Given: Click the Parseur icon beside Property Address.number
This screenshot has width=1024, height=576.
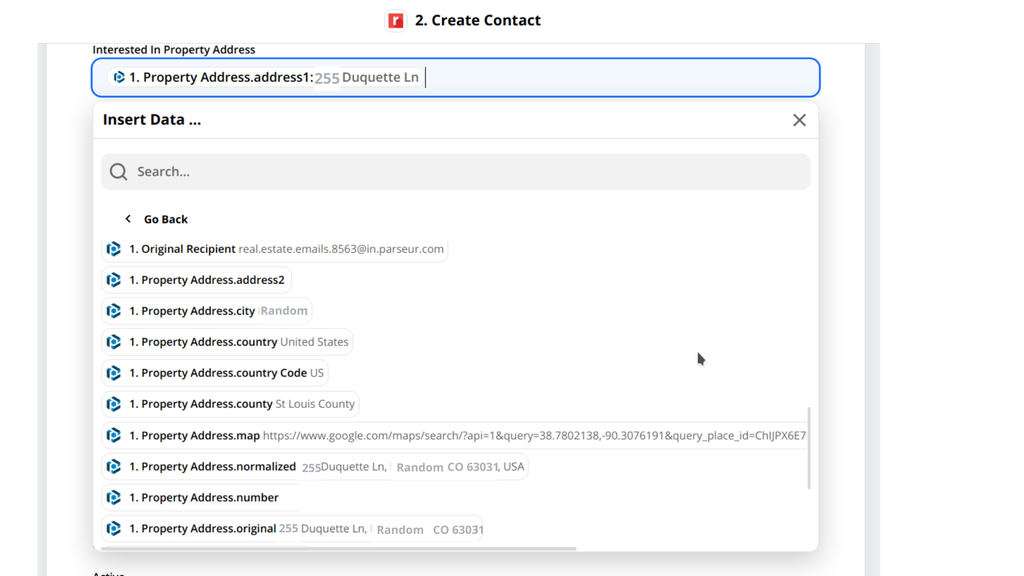Looking at the screenshot, I should (x=113, y=497).
